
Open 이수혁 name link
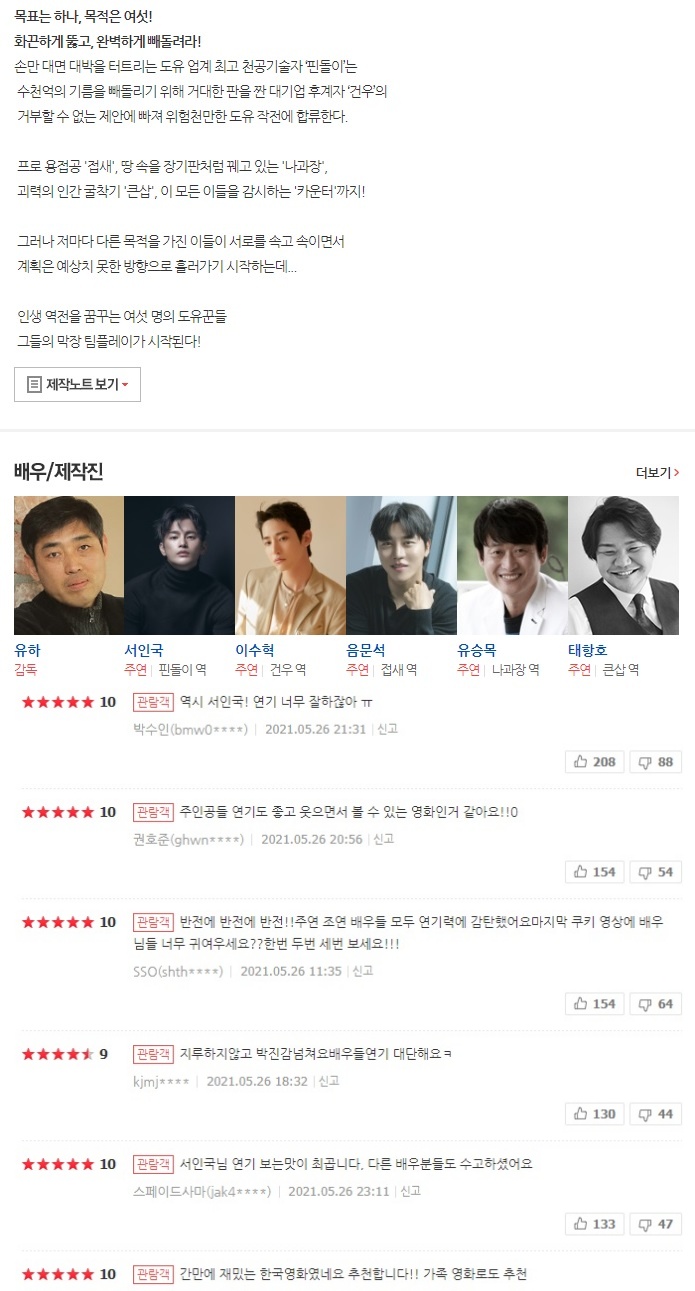coord(255,650)
